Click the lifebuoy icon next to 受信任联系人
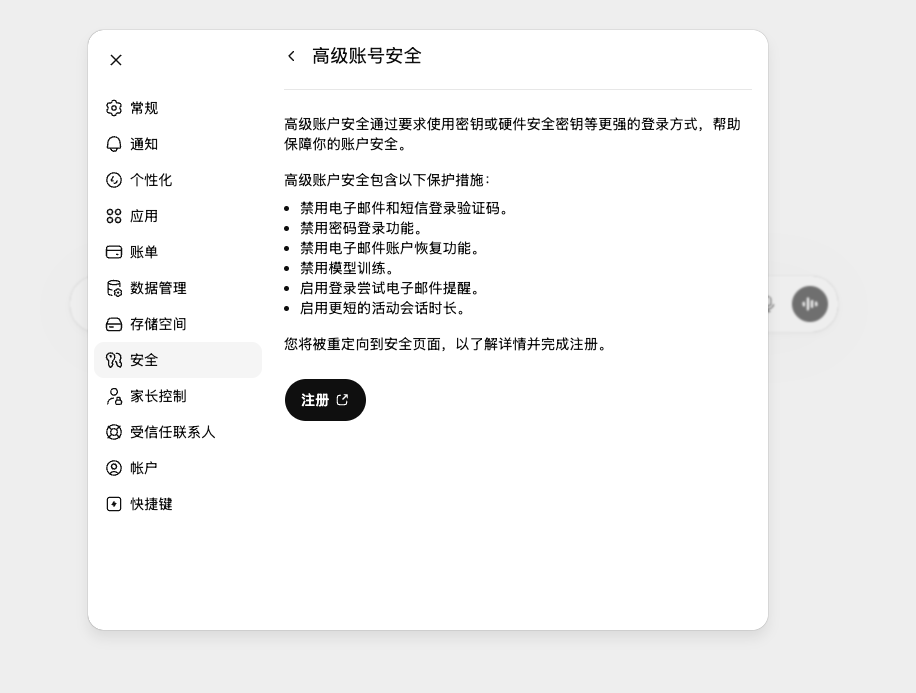 (114, 432)
